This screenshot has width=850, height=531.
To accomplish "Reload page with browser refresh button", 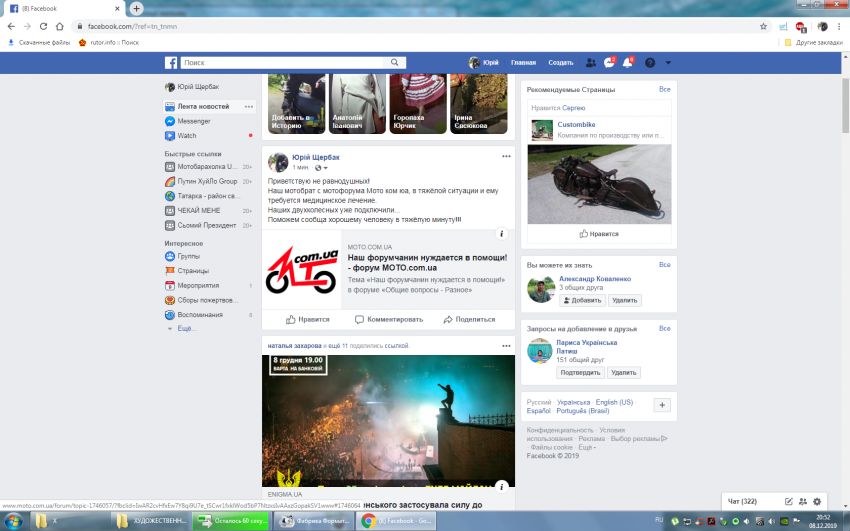I will coord(43,26).
